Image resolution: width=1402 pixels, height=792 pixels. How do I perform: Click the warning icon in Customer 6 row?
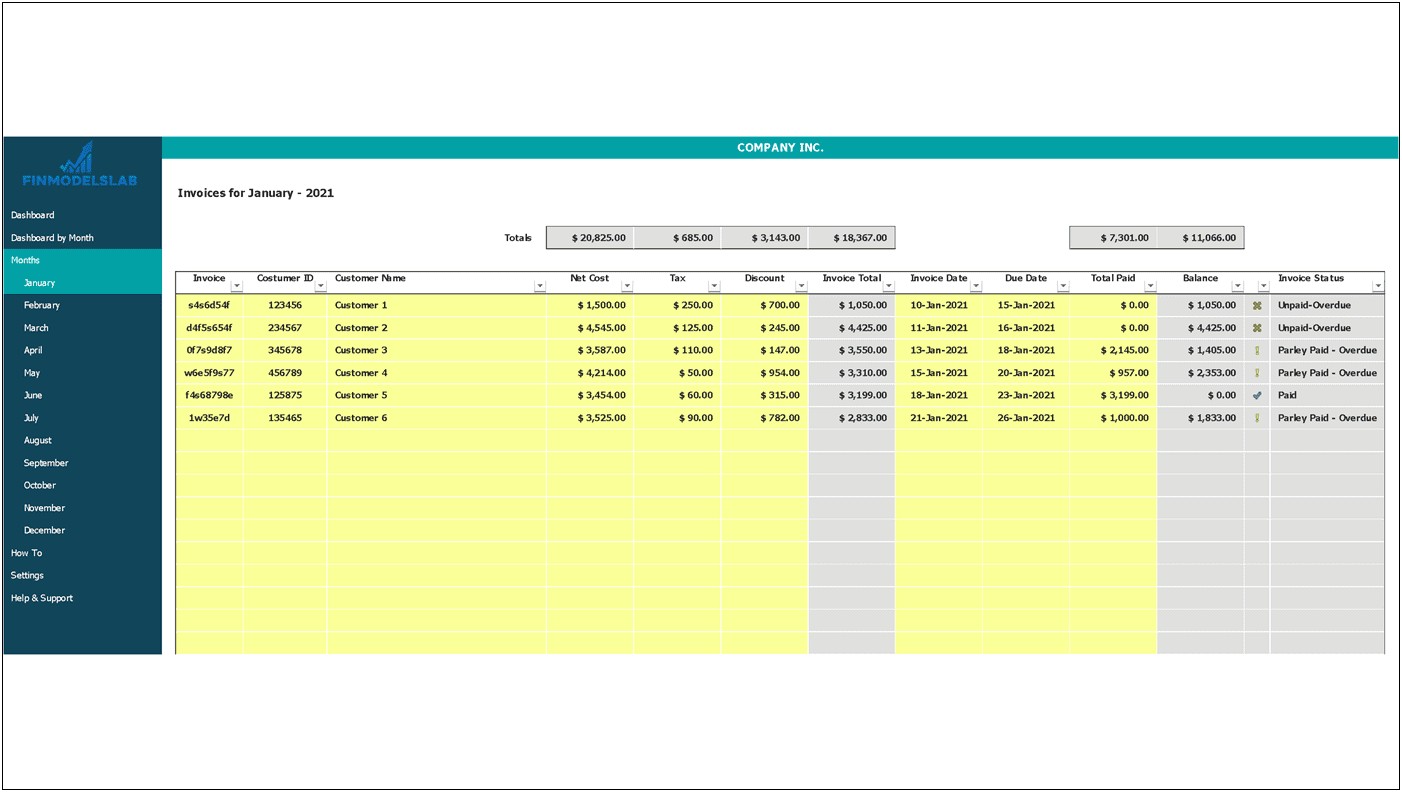click(1257, 418)
